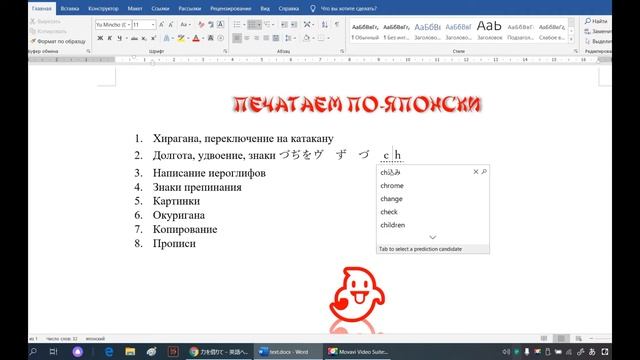Select the 'change' prediction candidate

pyautogui.click(x=391, y=199)
